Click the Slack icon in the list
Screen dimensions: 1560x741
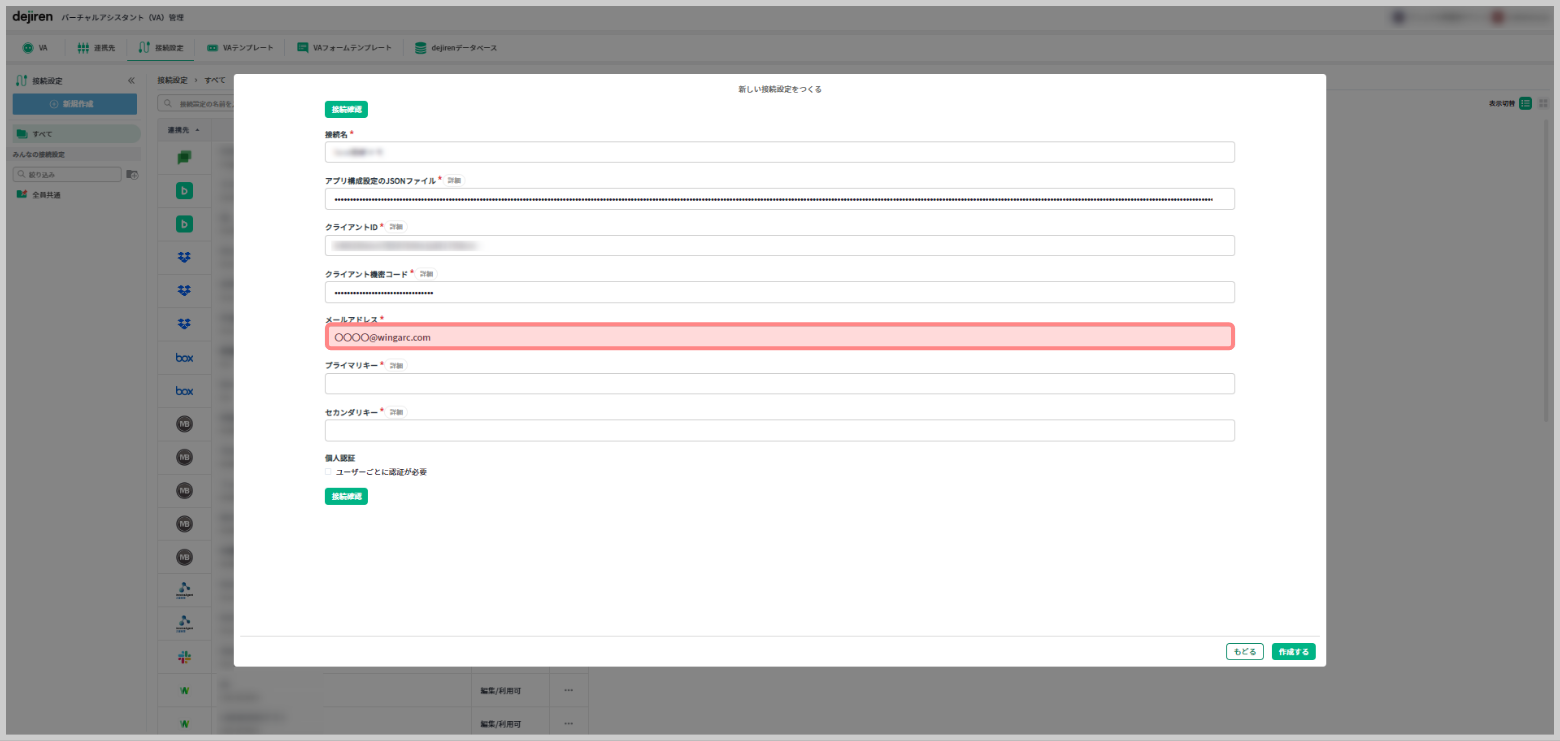[184, 657]
